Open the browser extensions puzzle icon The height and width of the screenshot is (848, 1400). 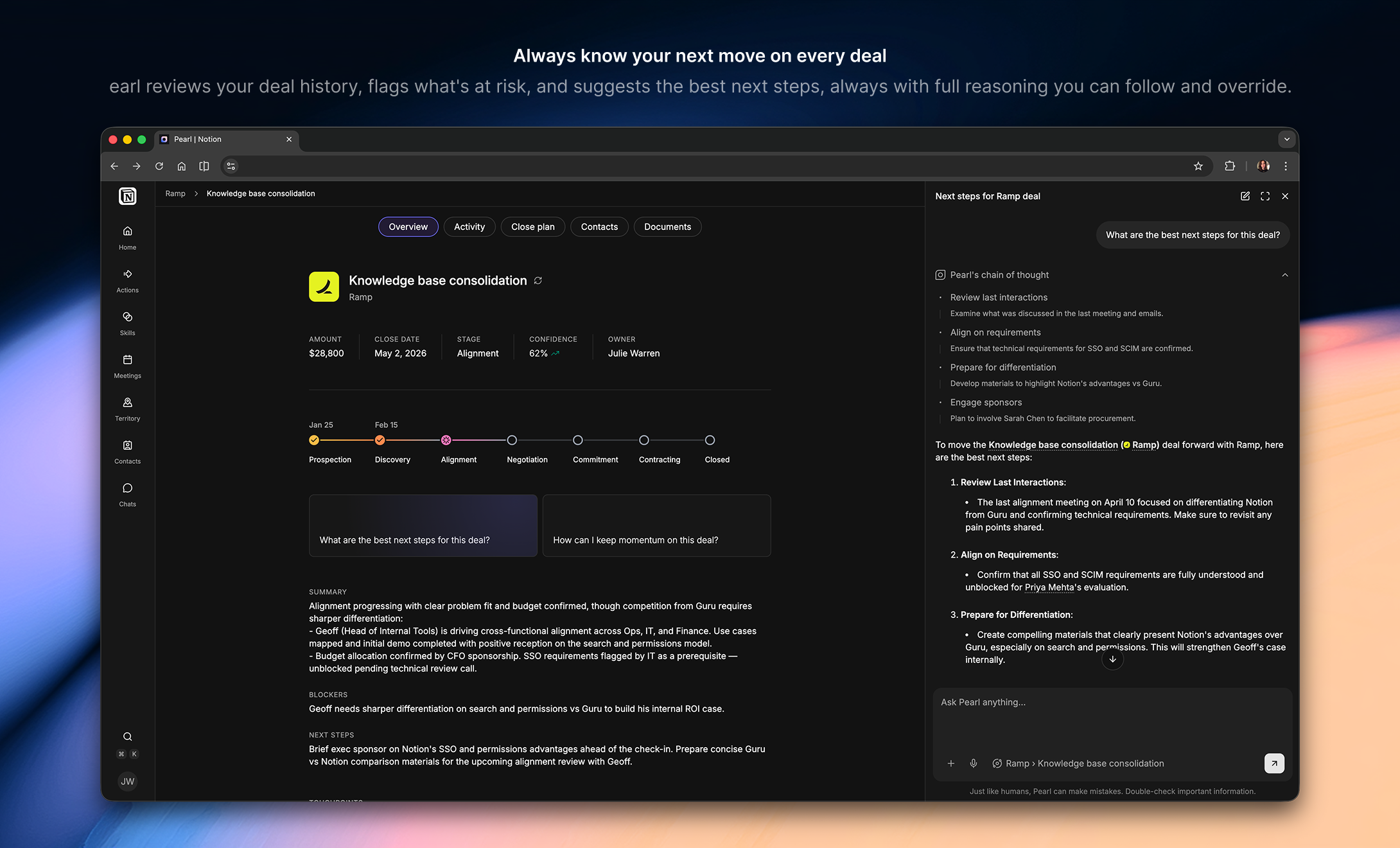[x=1230, y=166]
